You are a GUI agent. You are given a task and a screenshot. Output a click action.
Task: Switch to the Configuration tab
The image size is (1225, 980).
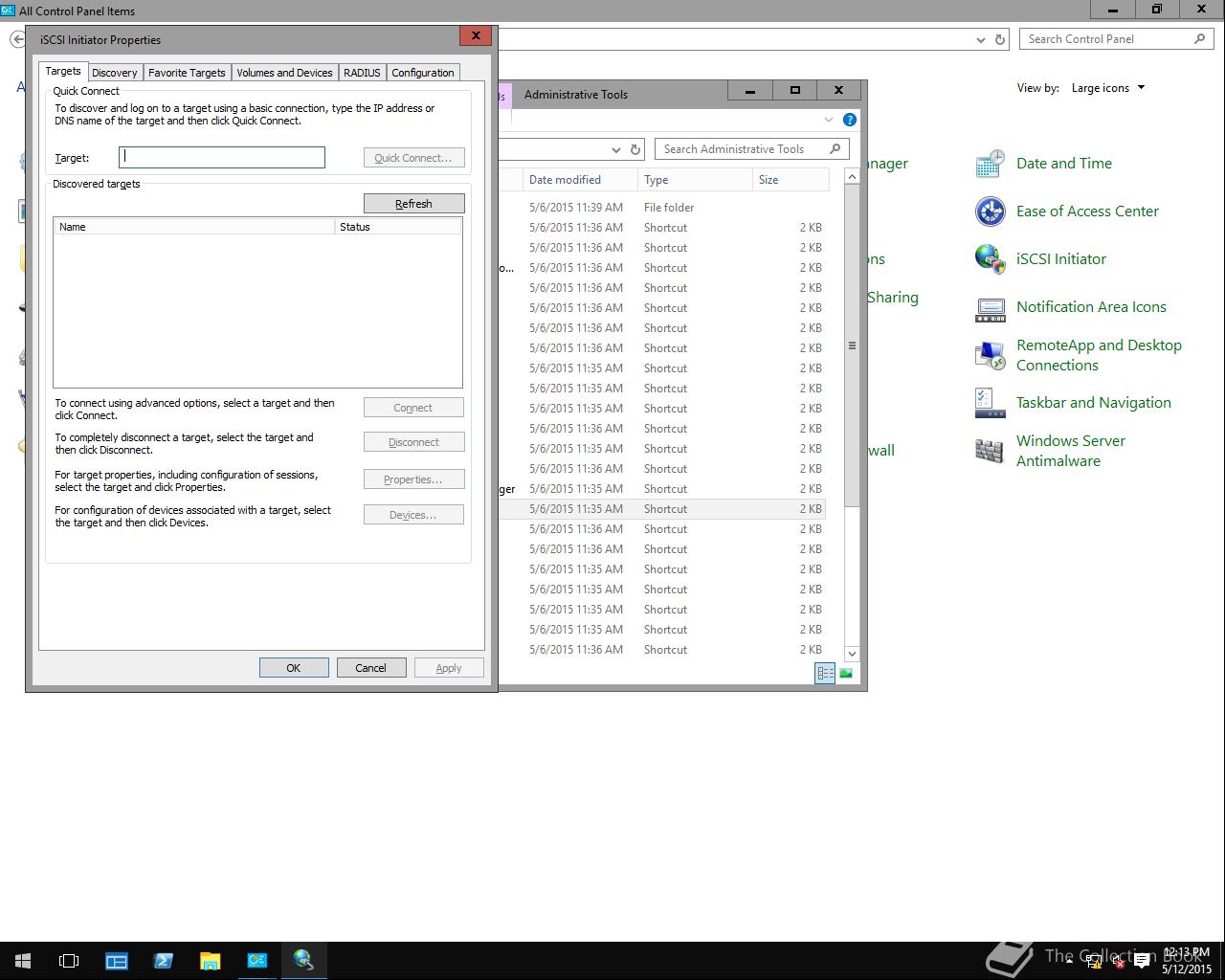click(423, 73)
